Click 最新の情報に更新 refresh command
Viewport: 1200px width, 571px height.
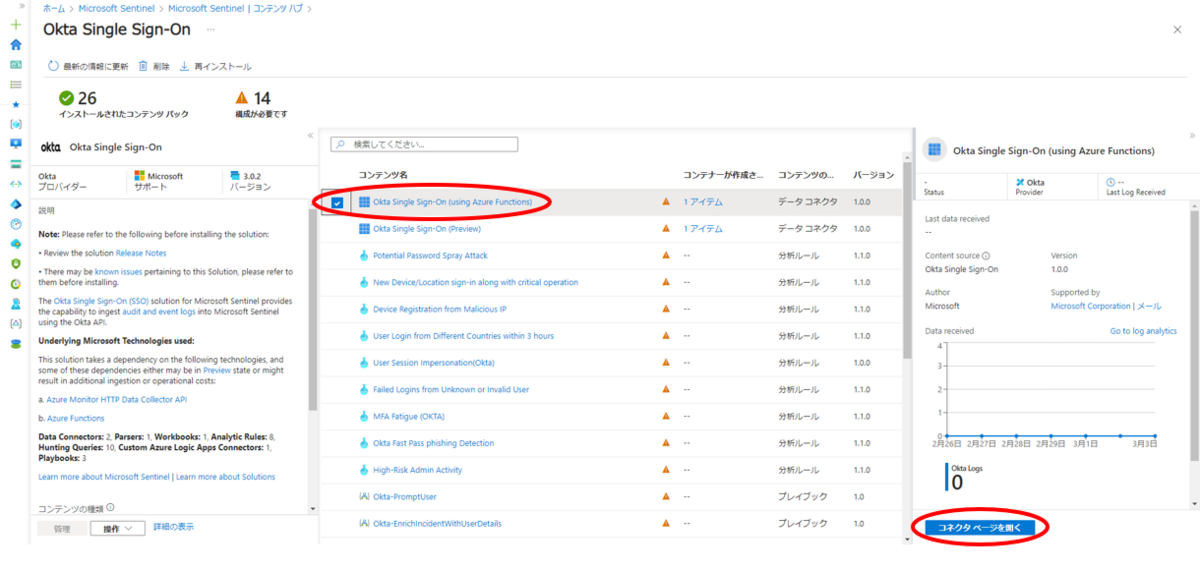click(88, 66)
